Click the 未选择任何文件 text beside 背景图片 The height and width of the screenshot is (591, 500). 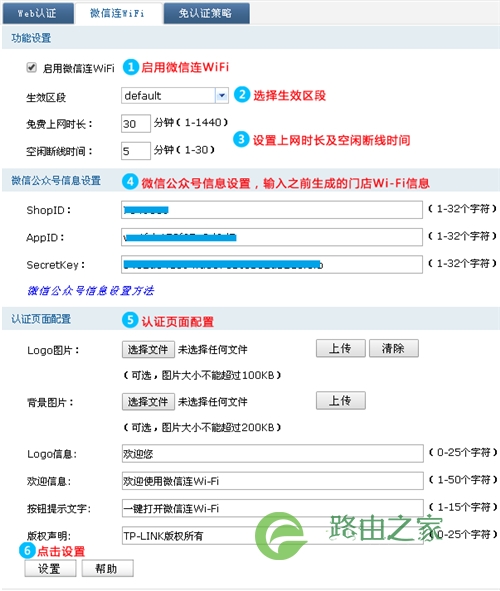[213, 402]
